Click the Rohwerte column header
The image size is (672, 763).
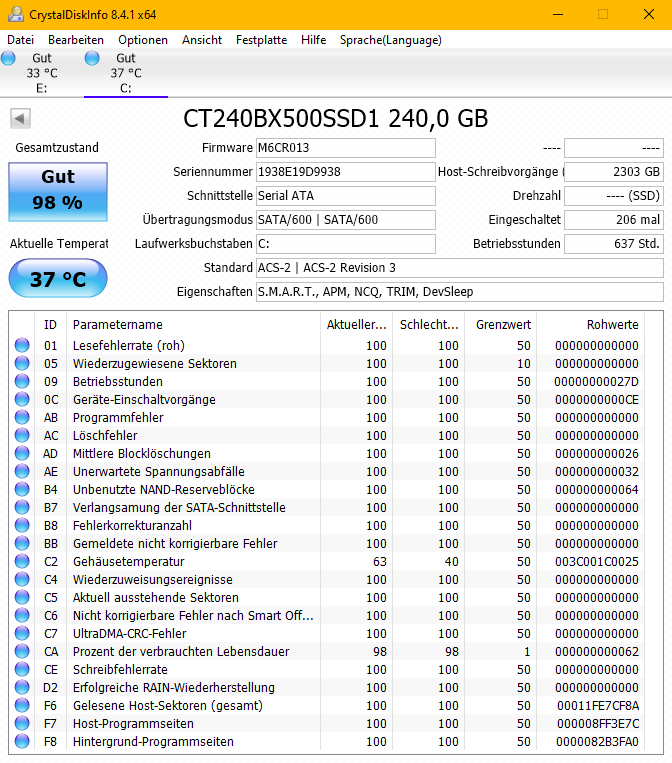[591, 325]
